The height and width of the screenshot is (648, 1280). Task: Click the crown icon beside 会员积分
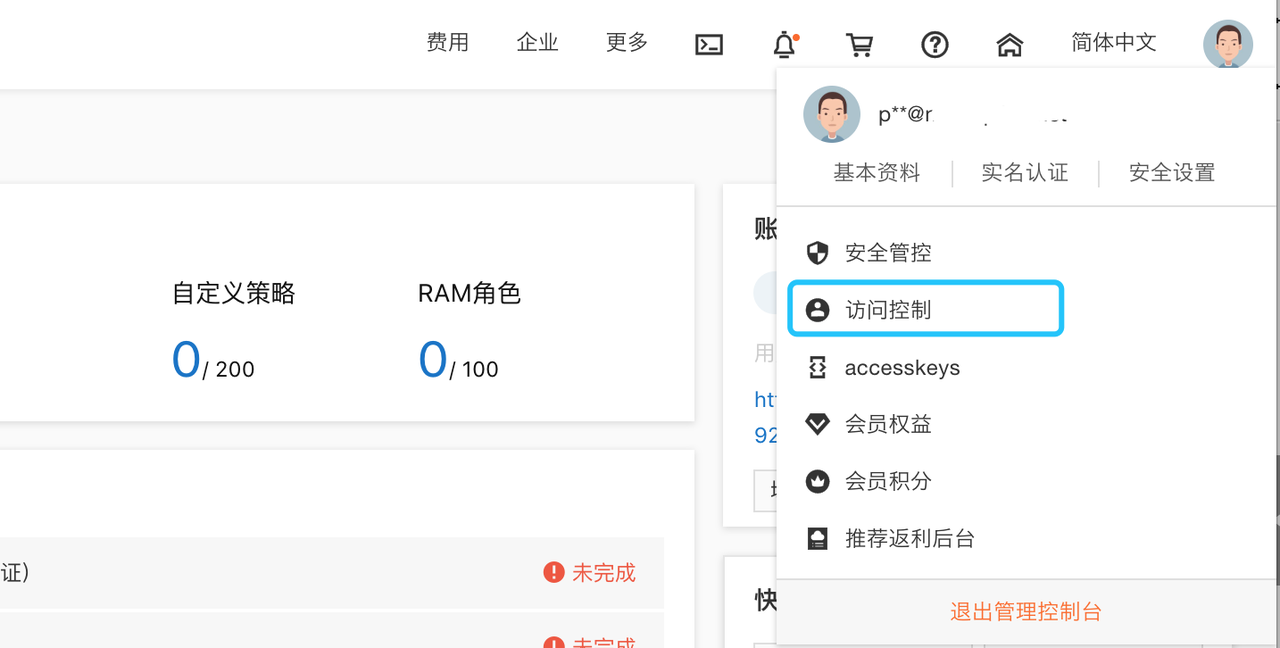click(x=817, y=481)
